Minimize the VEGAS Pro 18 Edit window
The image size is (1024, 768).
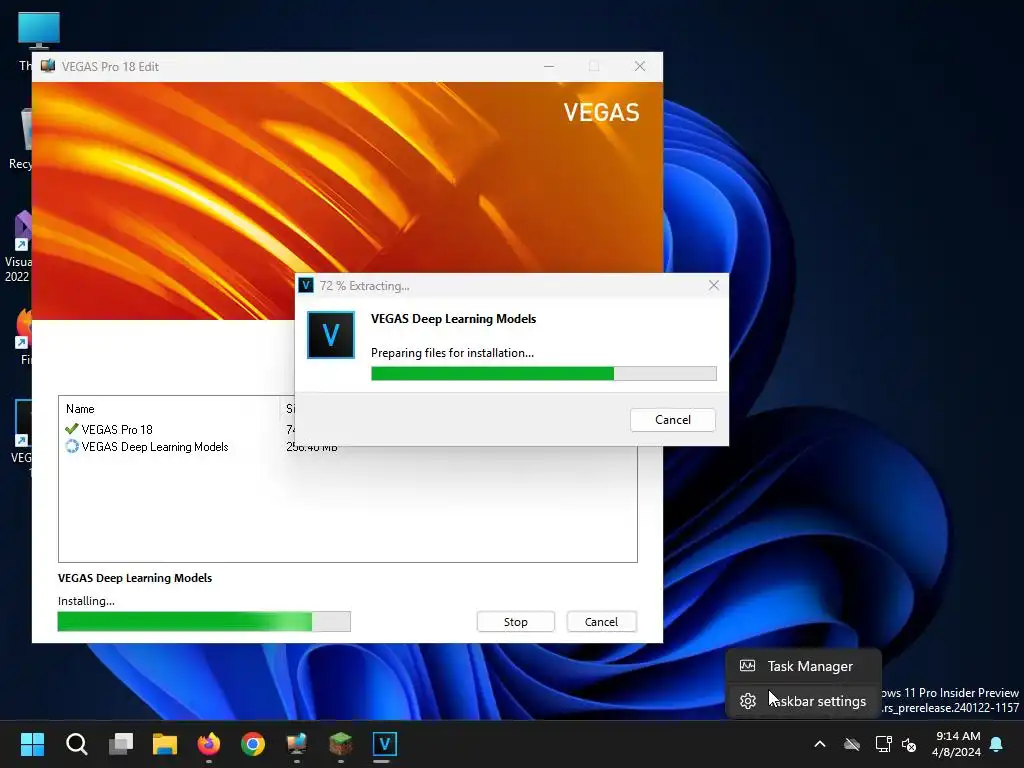point(549,67)
